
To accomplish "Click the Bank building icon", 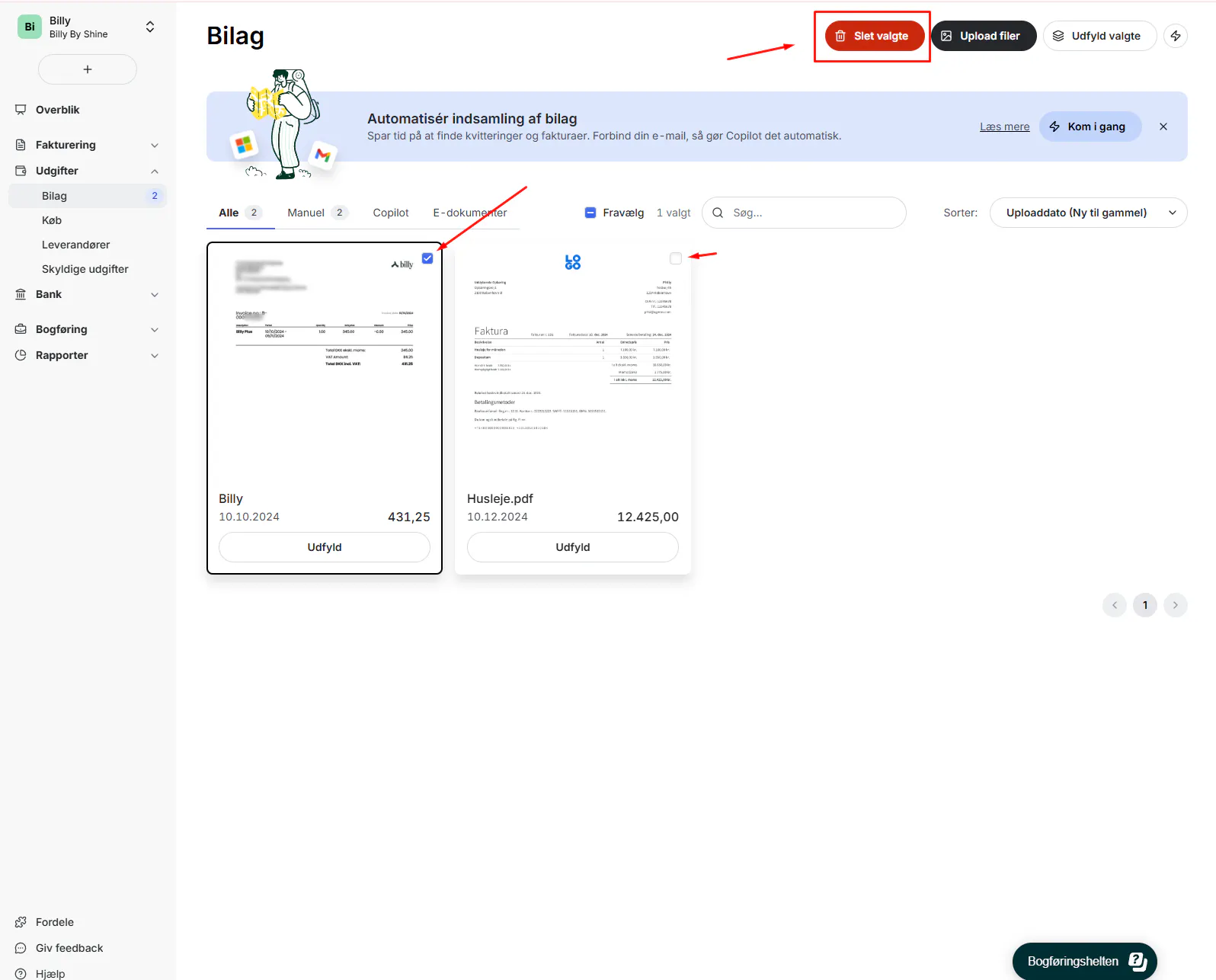I will click(21, 294).
